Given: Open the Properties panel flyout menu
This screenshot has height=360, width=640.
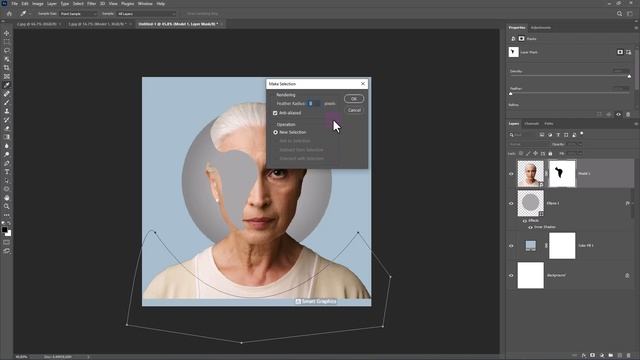Looking at the screenshot, I should (636, 28).
